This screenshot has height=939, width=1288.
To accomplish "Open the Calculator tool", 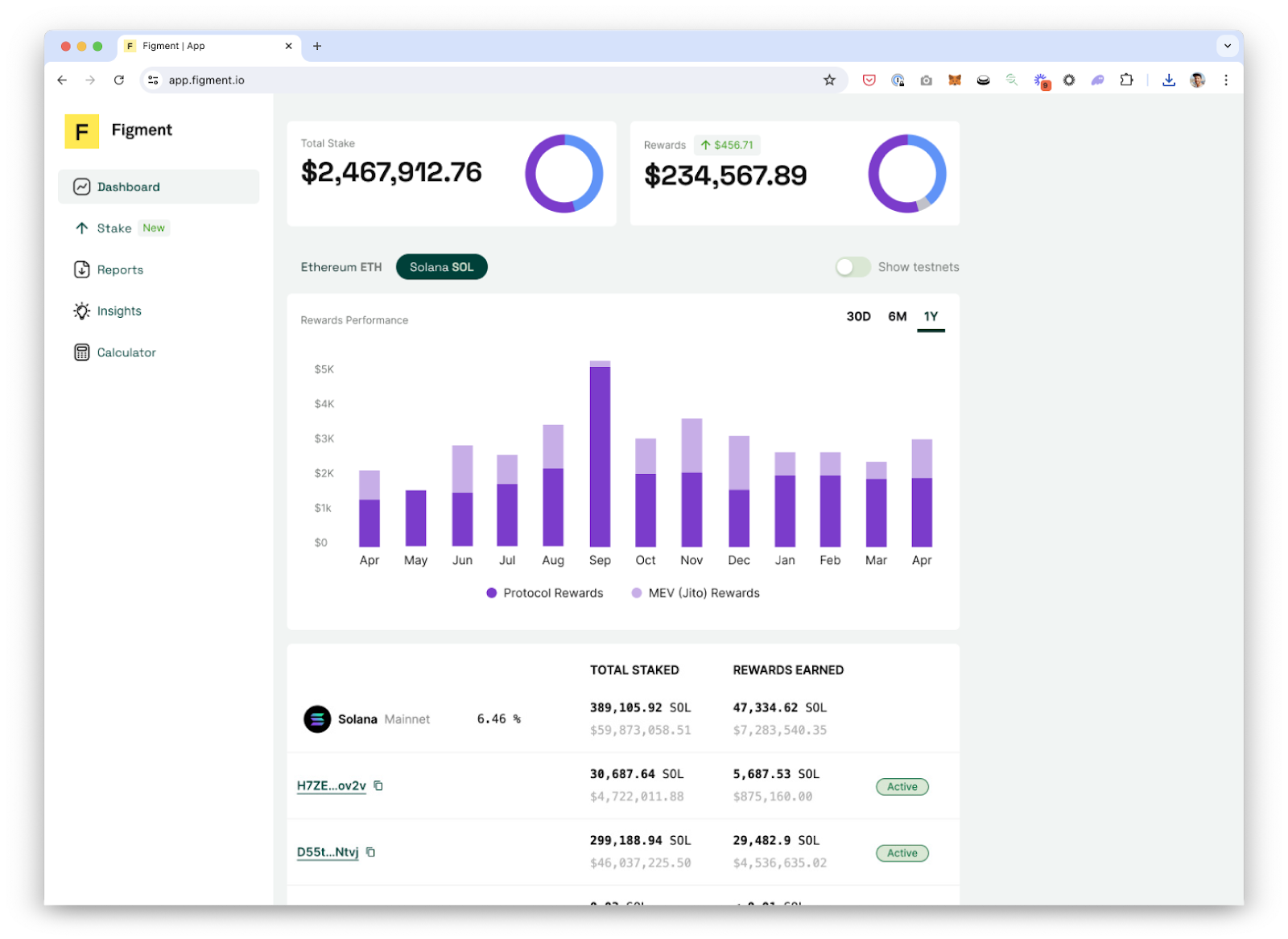I will [x=126, y=352].
